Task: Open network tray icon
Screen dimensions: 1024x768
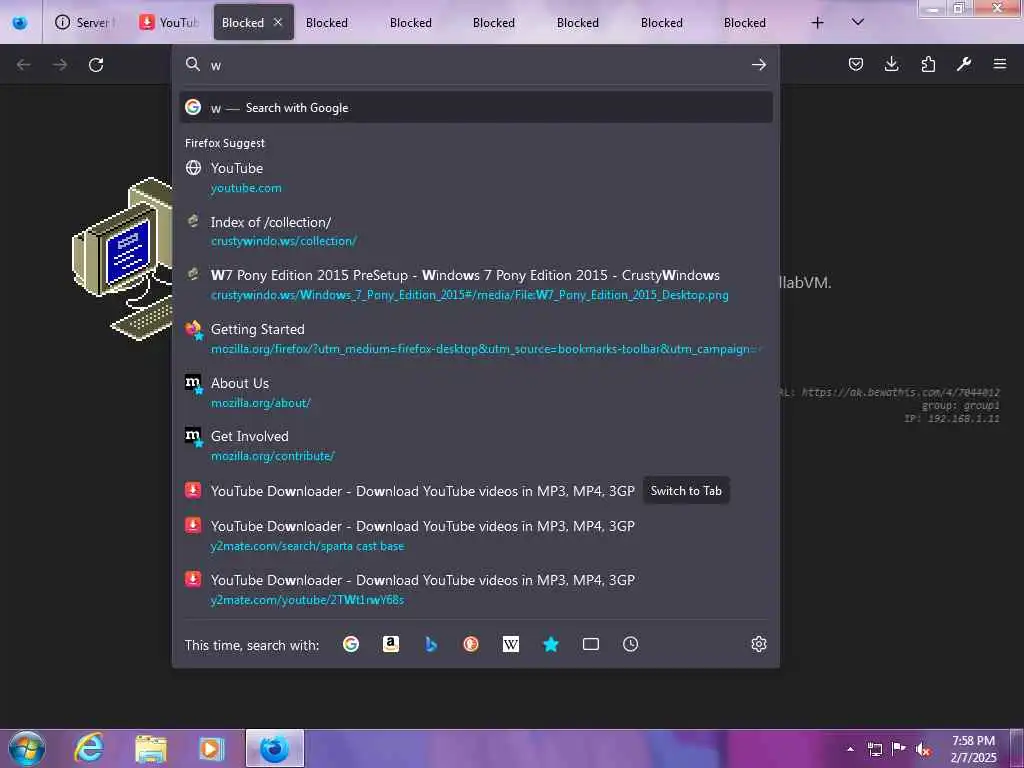Action: pos(874,749)
